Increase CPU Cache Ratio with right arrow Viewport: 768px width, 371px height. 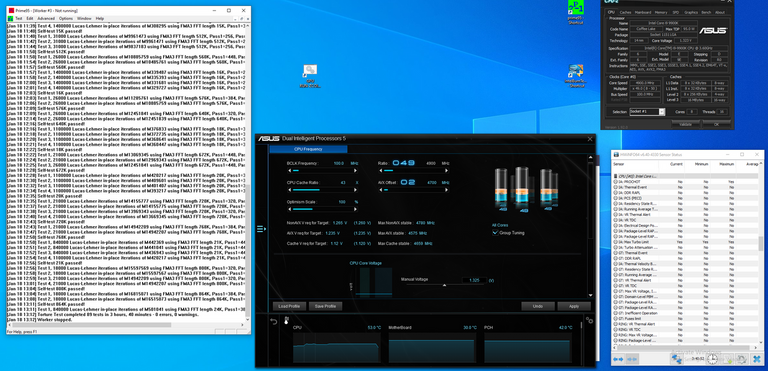[355, 190]
